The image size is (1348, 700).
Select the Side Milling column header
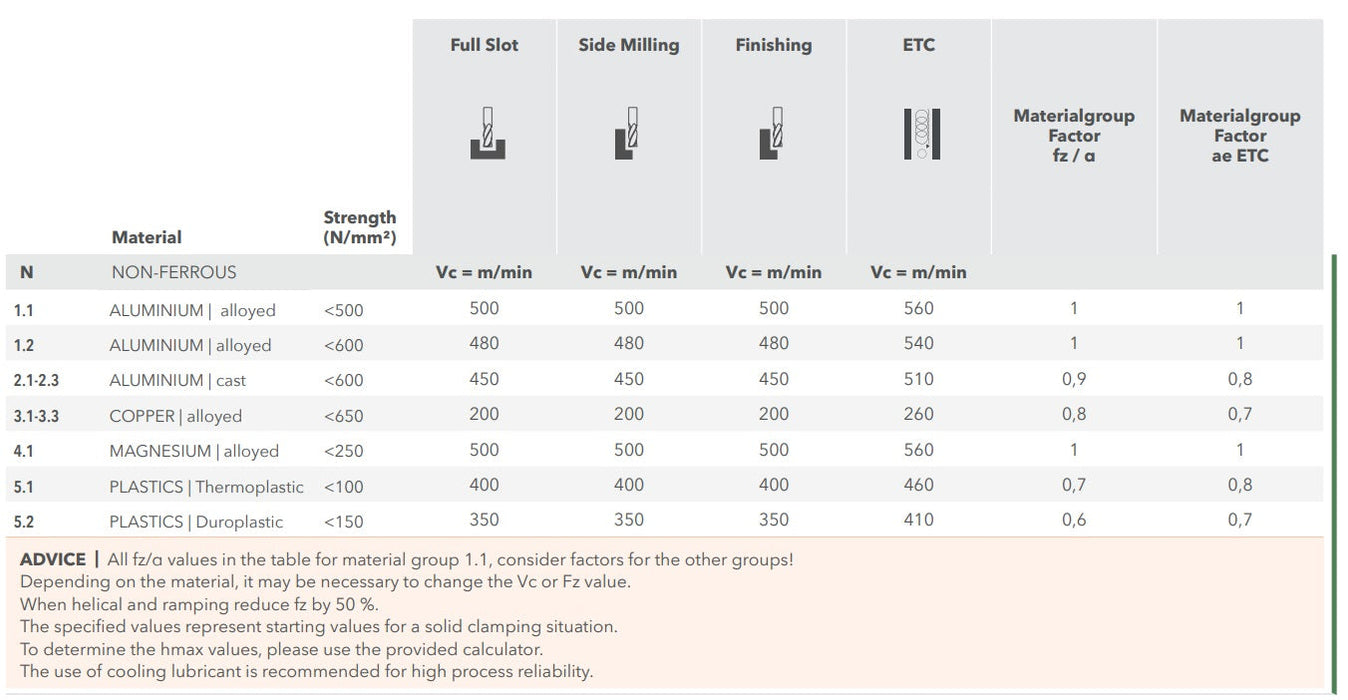click(x=628, y=45)
